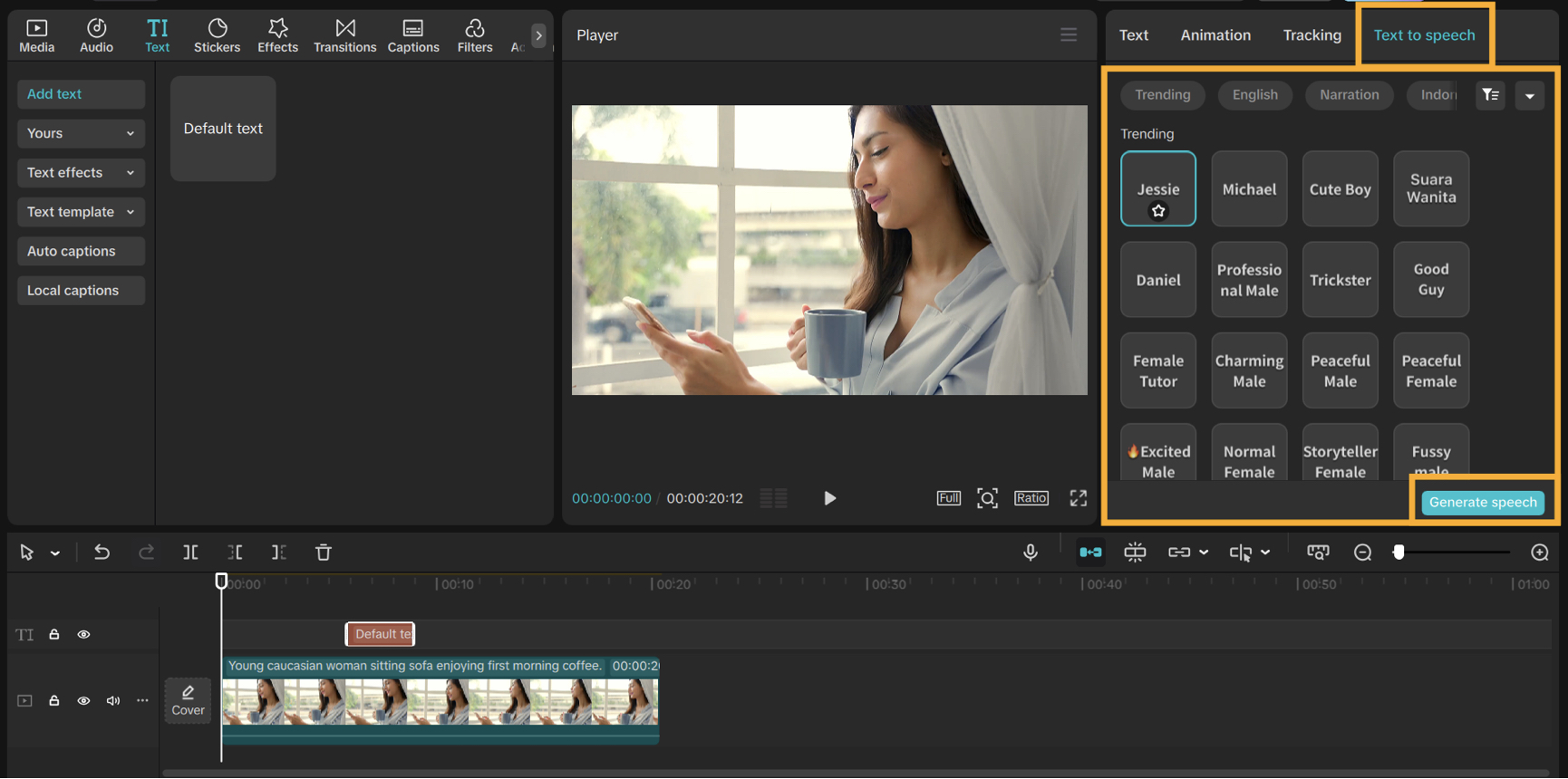Switch to the Tracking tab
The height and width of the screenshot is (779, 1568).
tap(1312, 35)
